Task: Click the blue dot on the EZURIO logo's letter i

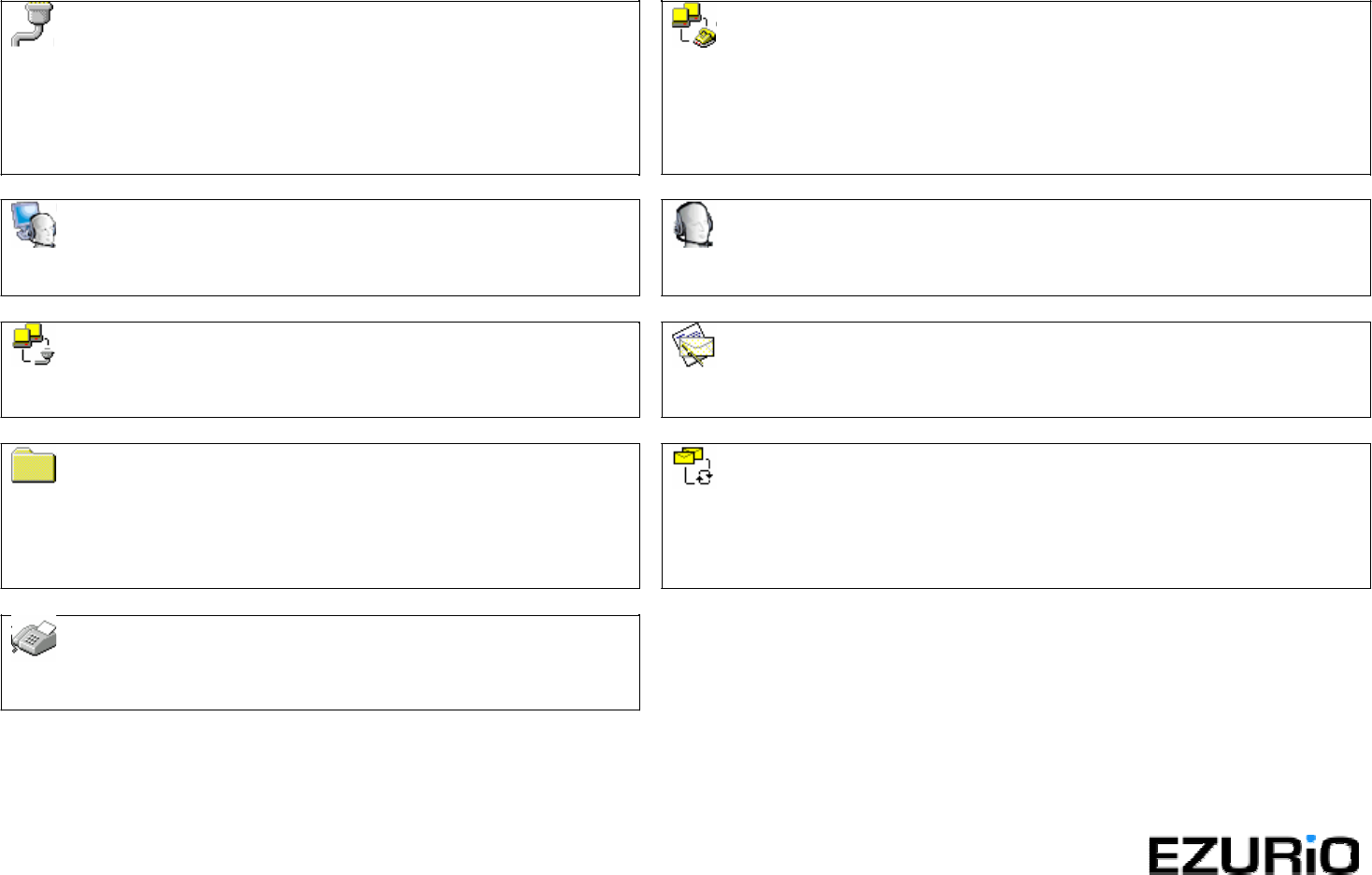Action: (1310, 839)
